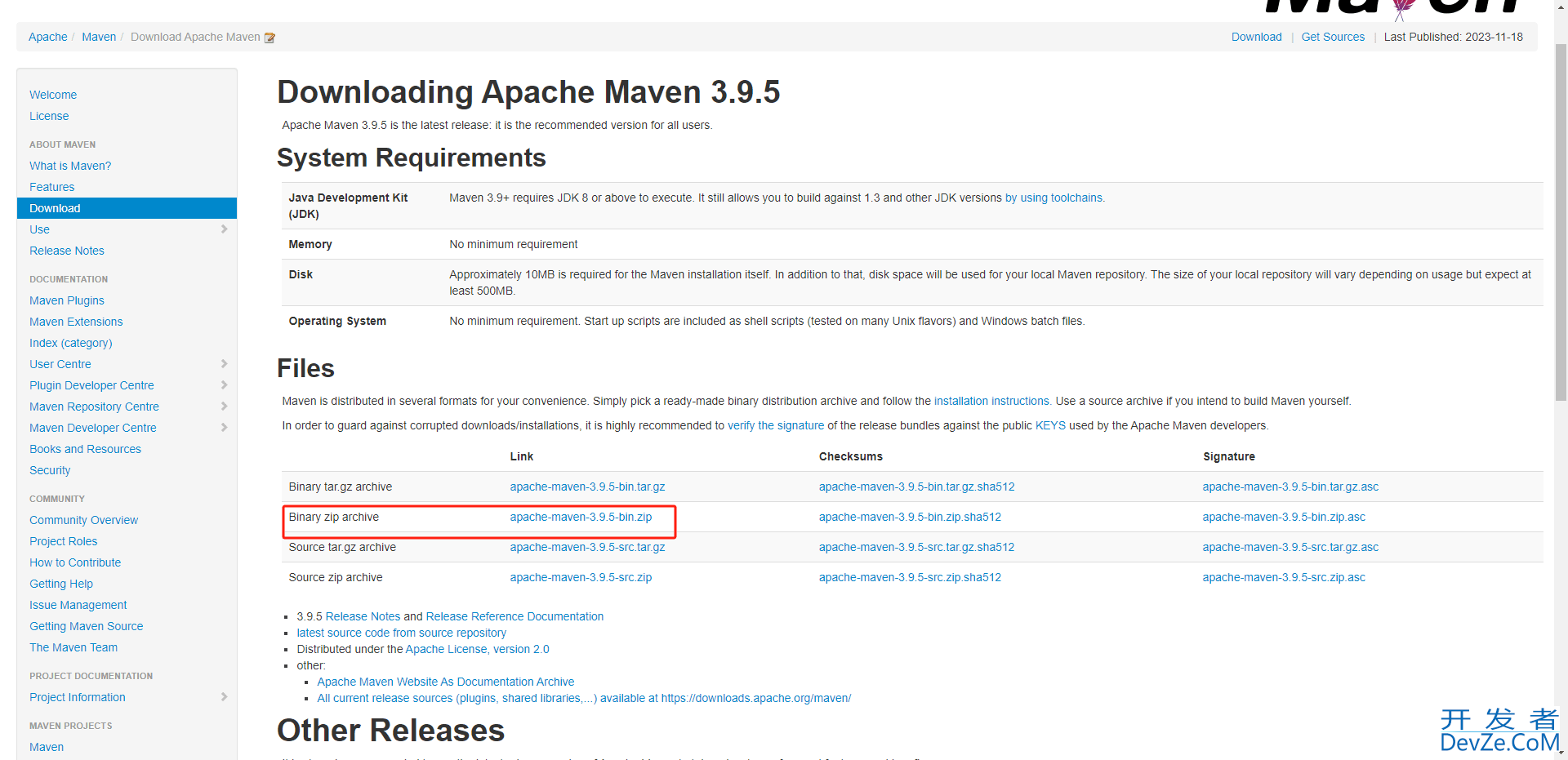Expand the Plugin Developer Centre chevron
The width and height of the screenshot is (1568, 760).
point(224,385)
